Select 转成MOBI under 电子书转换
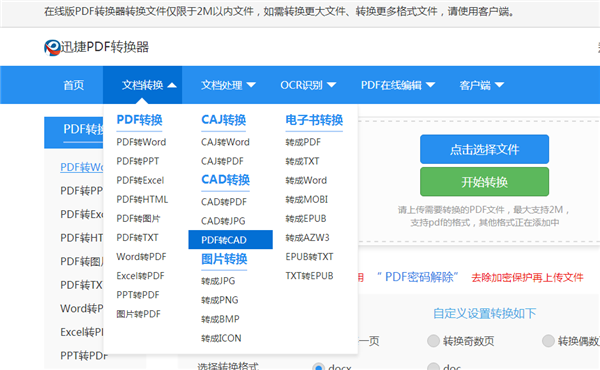 [x=307, y=199]
